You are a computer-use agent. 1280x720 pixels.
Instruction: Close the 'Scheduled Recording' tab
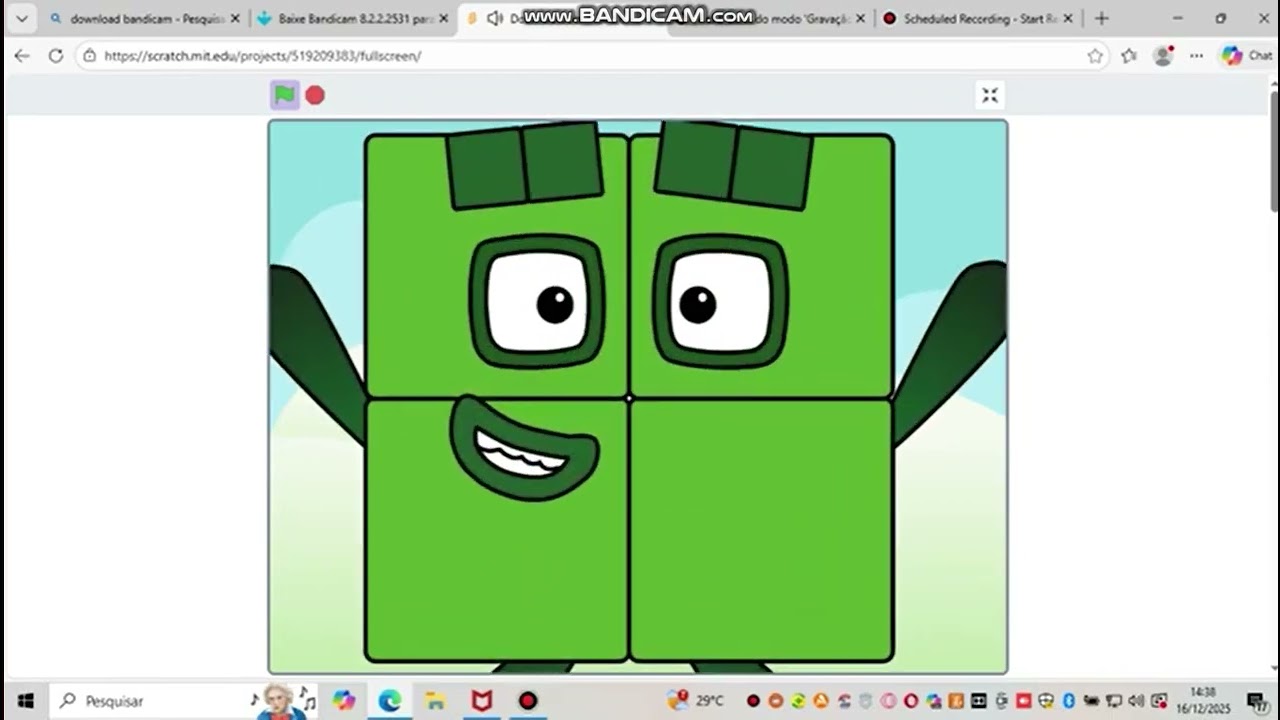pyautogui.click(x=1068, y=19)
